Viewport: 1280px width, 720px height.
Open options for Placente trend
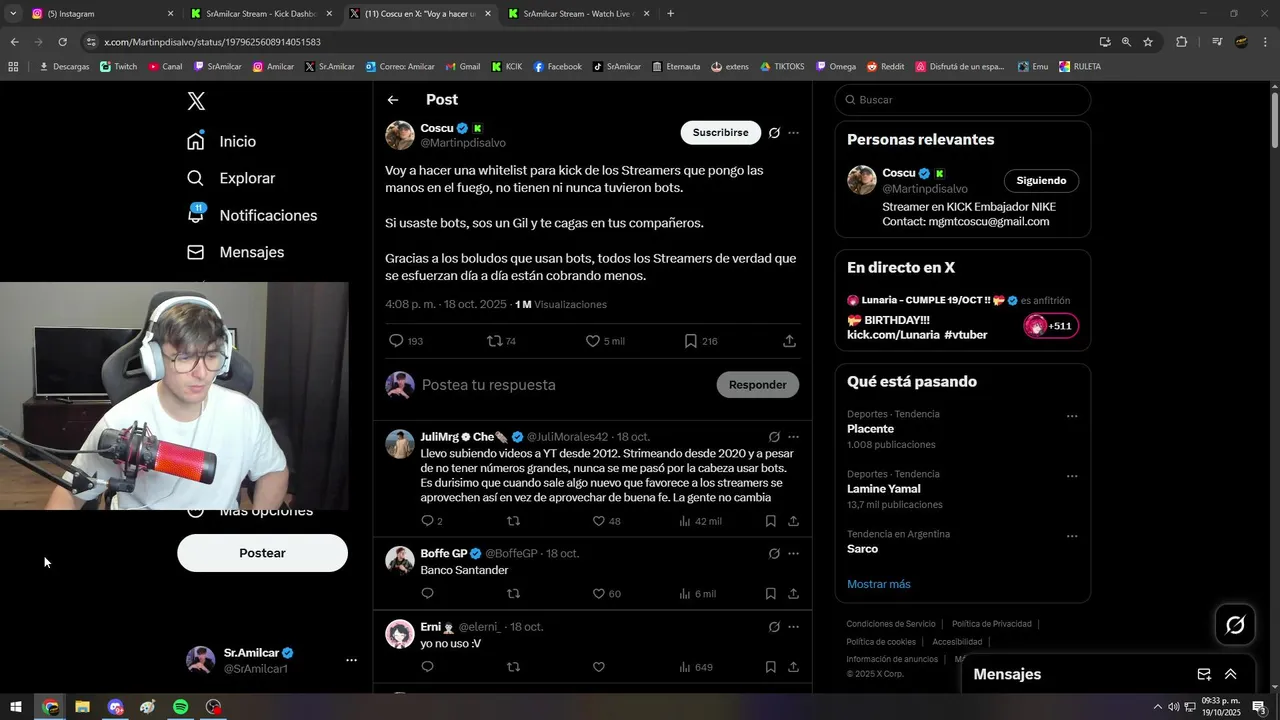pos(1072,416)
